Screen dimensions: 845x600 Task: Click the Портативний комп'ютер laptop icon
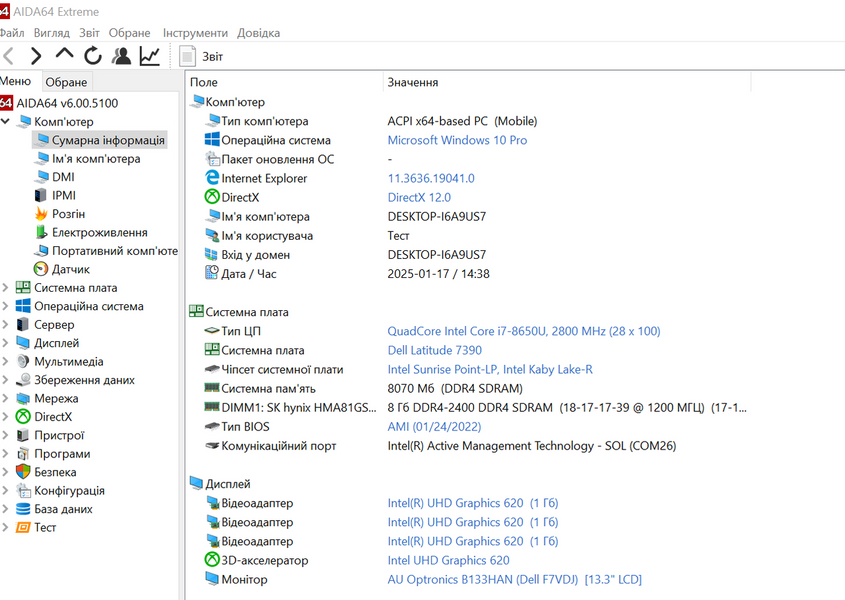[41, 251]
